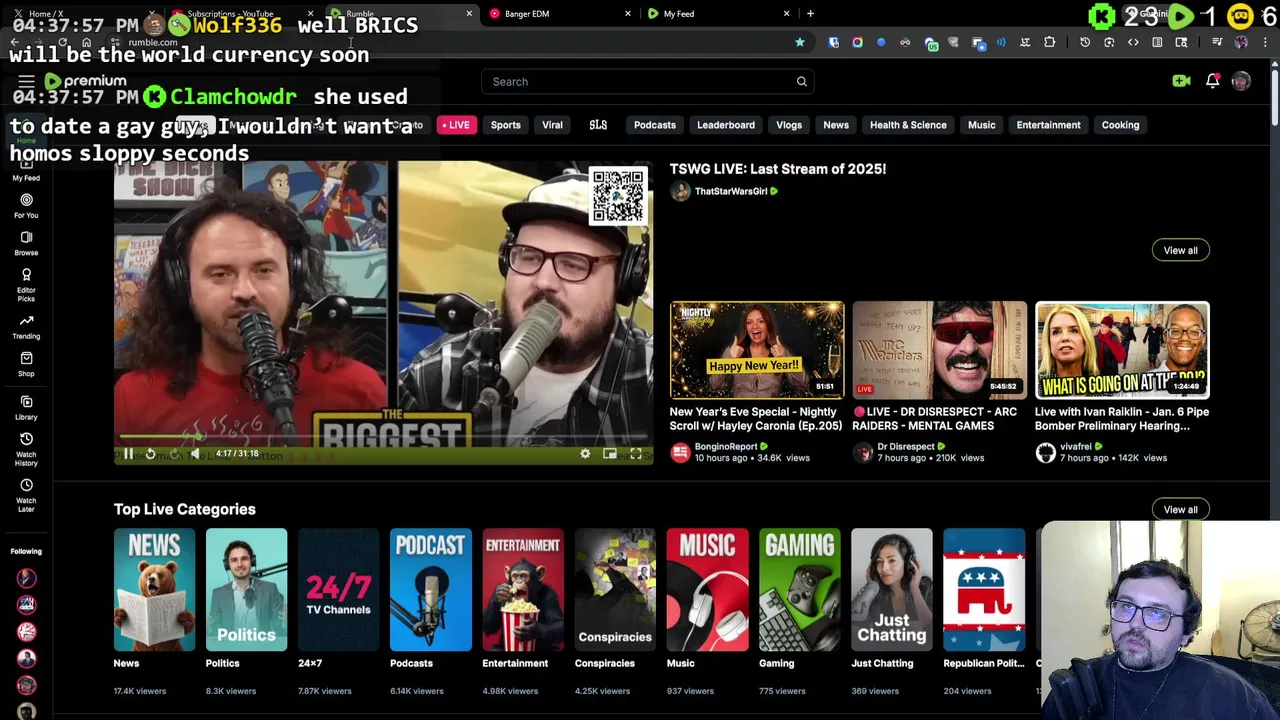
Task: Select the Vlogs category chip
Action: [789, 125]
